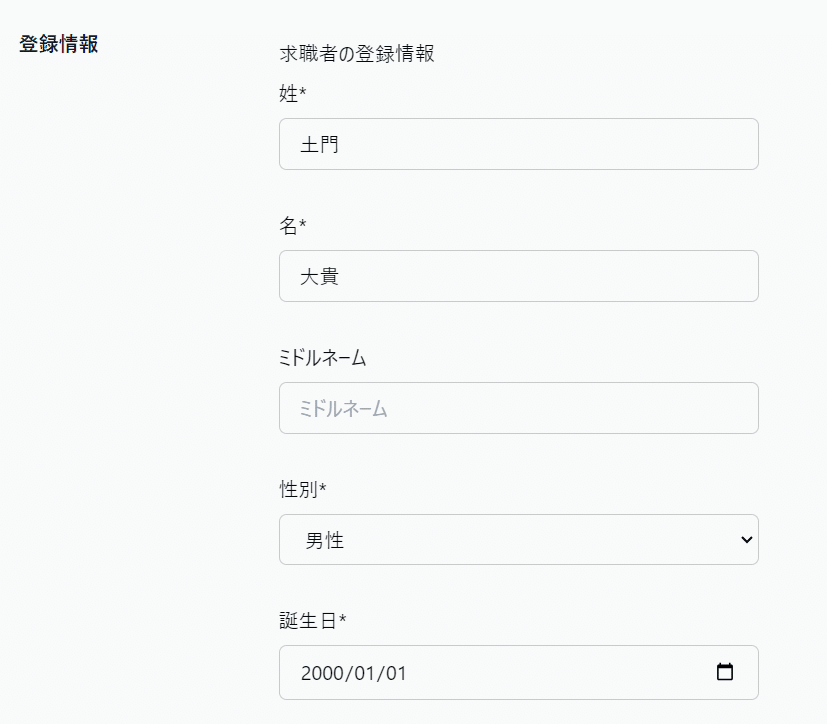827x724 pixels.
Task: Click the ミドルネーム label above the field
Action: tap(323, 358)
